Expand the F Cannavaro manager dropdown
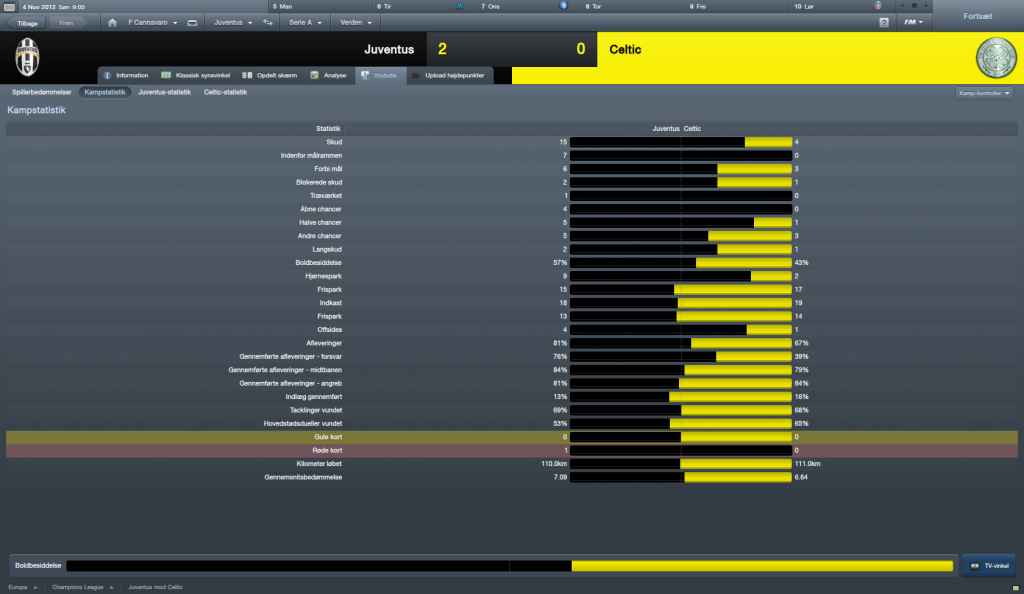 tap(153, 23)
